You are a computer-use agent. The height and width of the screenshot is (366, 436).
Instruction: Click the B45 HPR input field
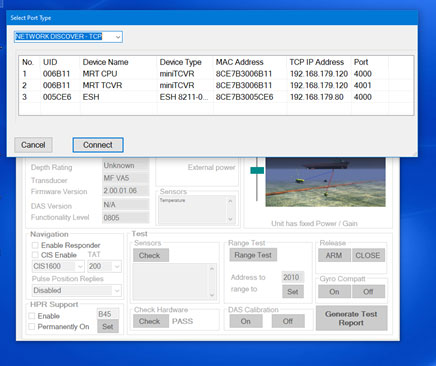pos(108,314)
